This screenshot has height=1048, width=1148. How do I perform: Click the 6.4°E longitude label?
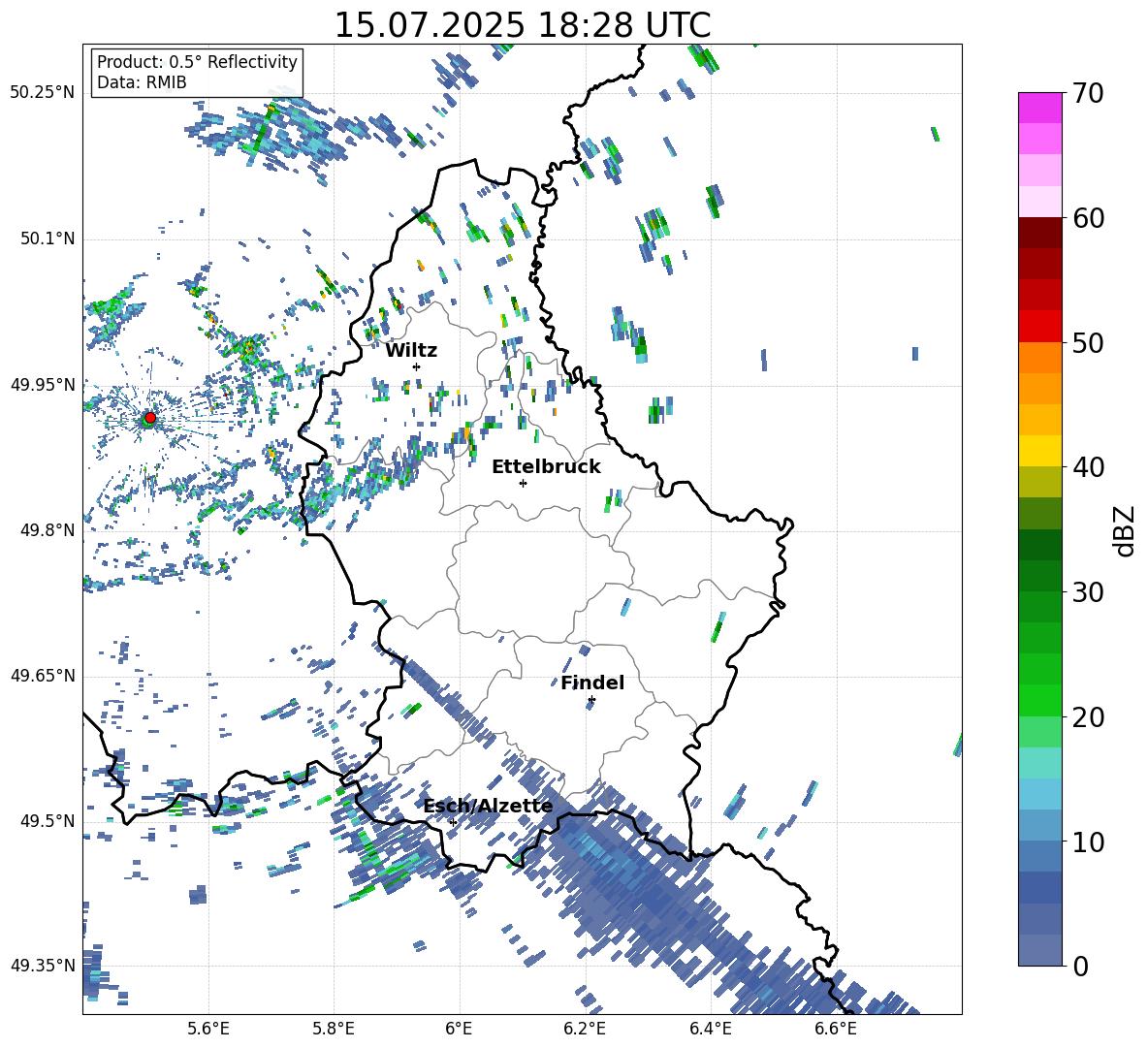710,1029
